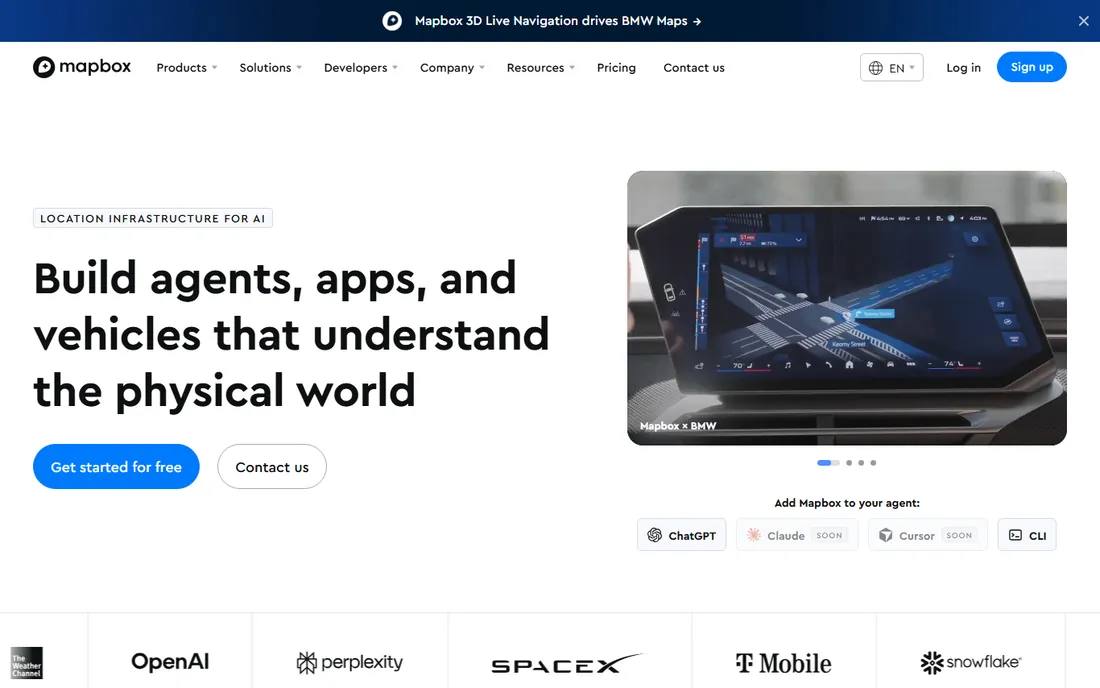Viewport: 1100px width, 688px height.
Task: Select the first active carousel indicator
Action: click(x=829, y=463)
